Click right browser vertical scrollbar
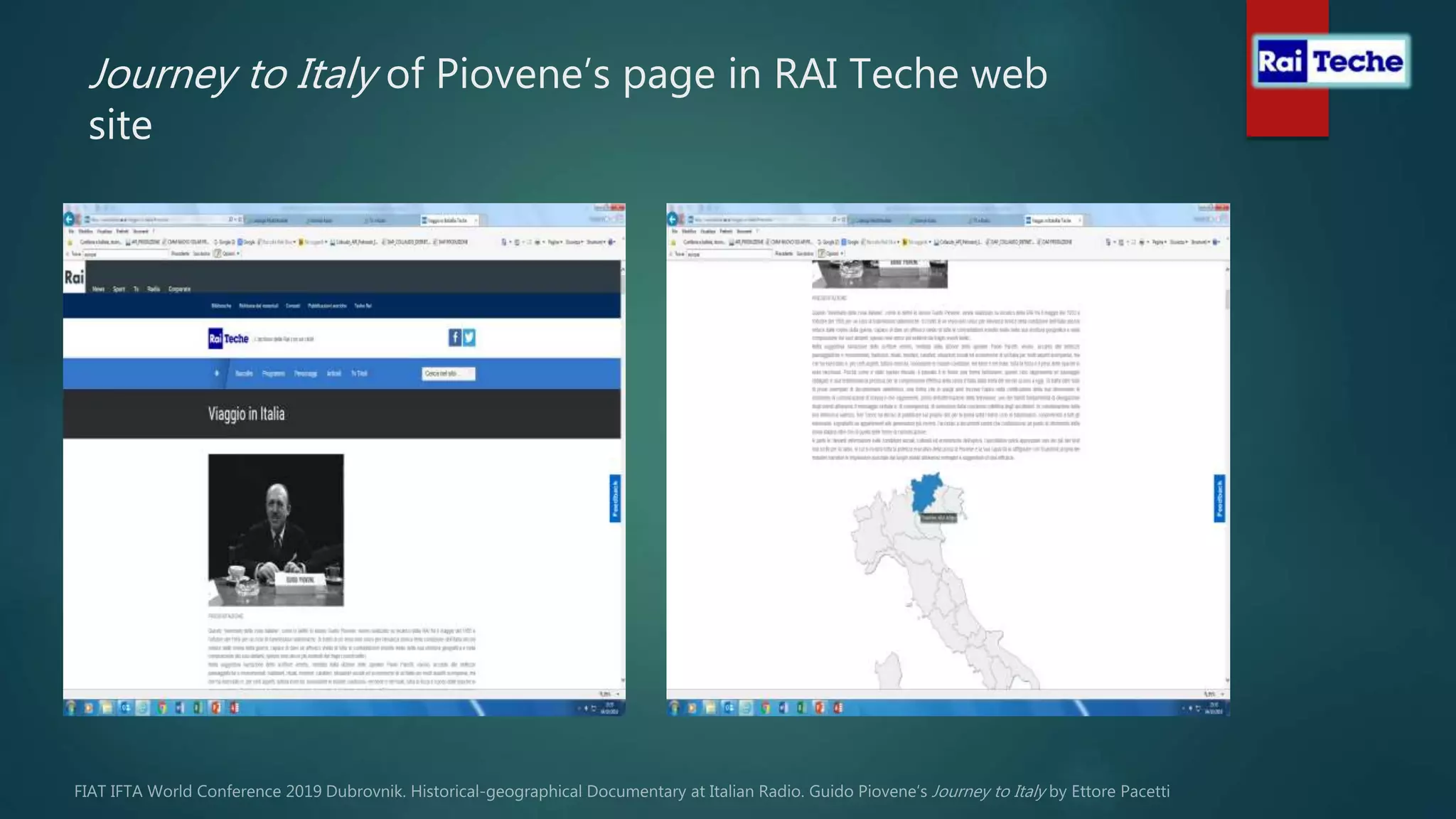1456x819 pixels. pos(1227,474)
